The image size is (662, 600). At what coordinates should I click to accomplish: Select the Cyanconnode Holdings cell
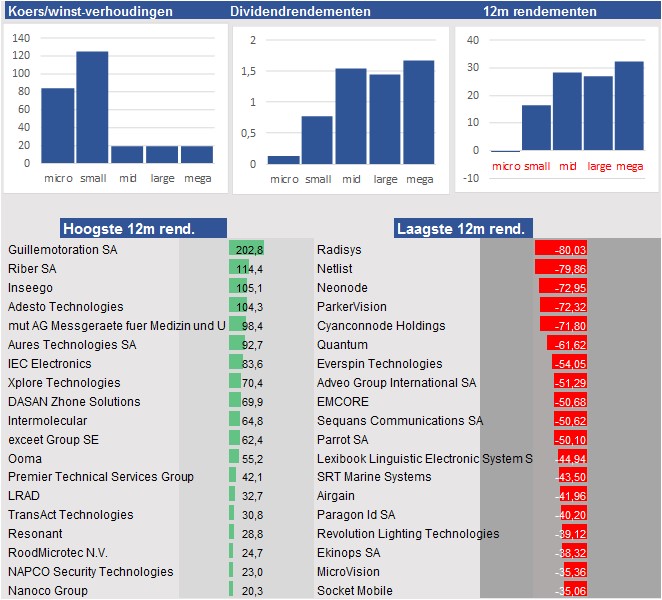(381, 326)
